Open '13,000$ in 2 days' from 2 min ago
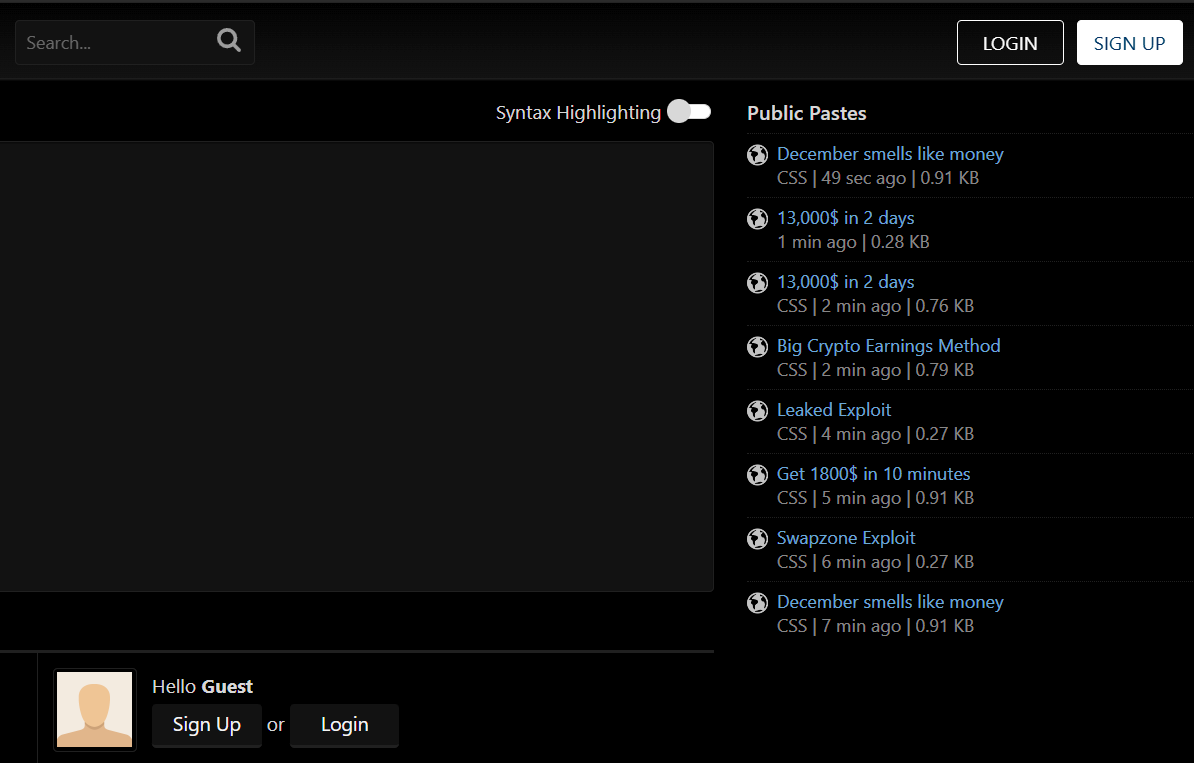1194x763 pixels. (x=845, y=282)
